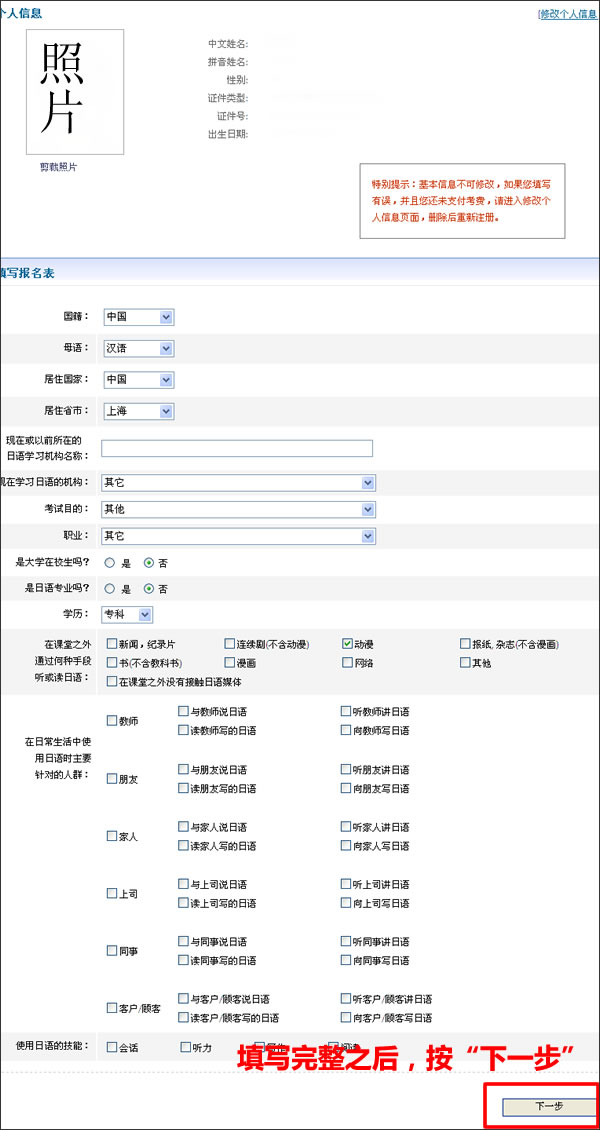Check 向同事写日语
The height and width of the screenshot is (1130, 600).
pos(346,960)
